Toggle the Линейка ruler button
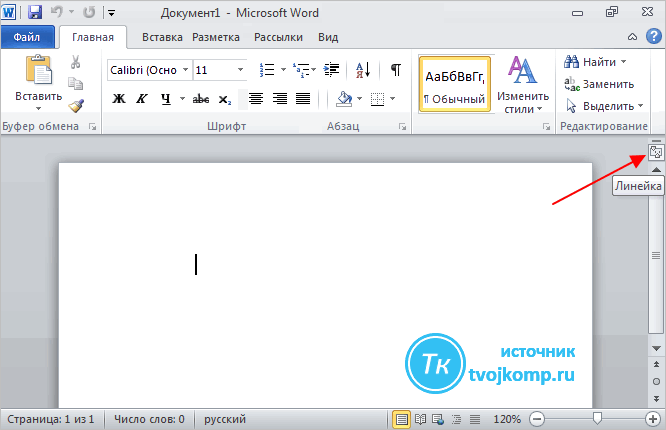Image resolution: width=666 pixels, height=430 pixels. pos(656,152)
